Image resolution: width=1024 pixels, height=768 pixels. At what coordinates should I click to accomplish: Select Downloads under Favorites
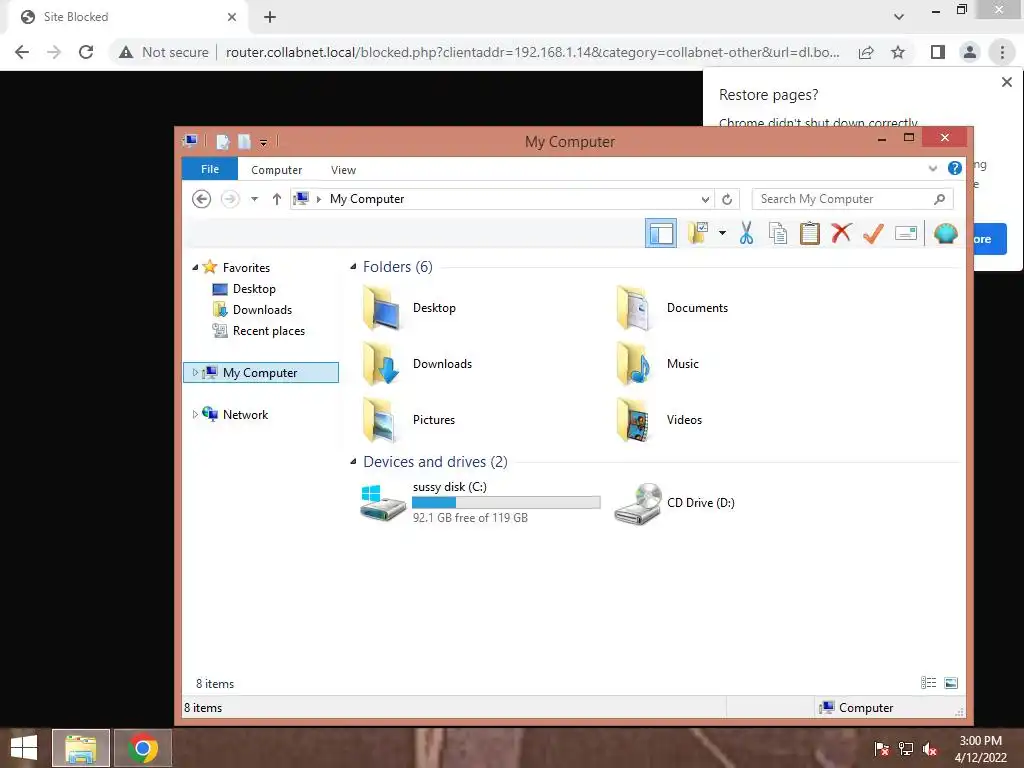(262, 310)
